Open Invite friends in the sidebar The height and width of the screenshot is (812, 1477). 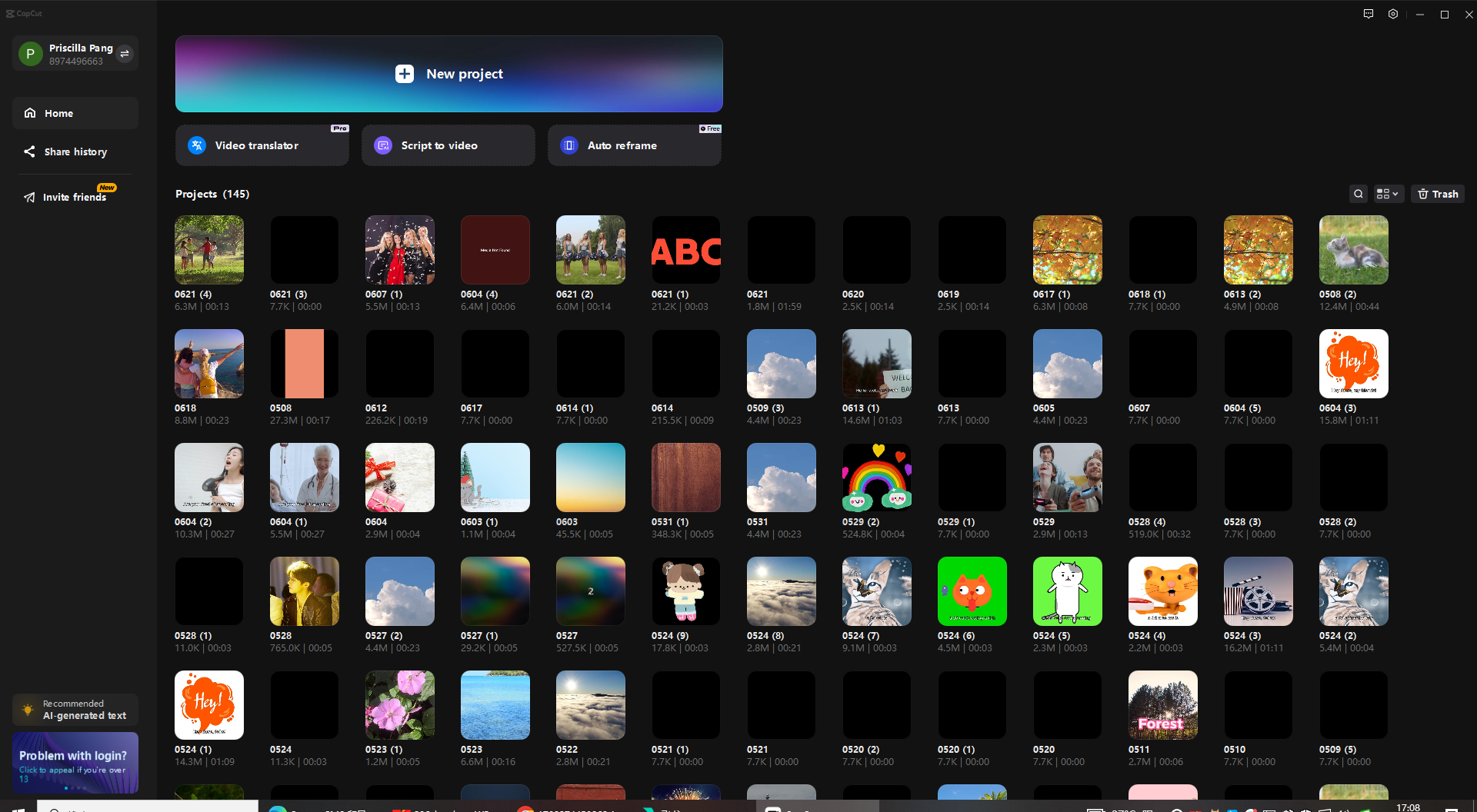pyautogui.click(x=75, y=197)
